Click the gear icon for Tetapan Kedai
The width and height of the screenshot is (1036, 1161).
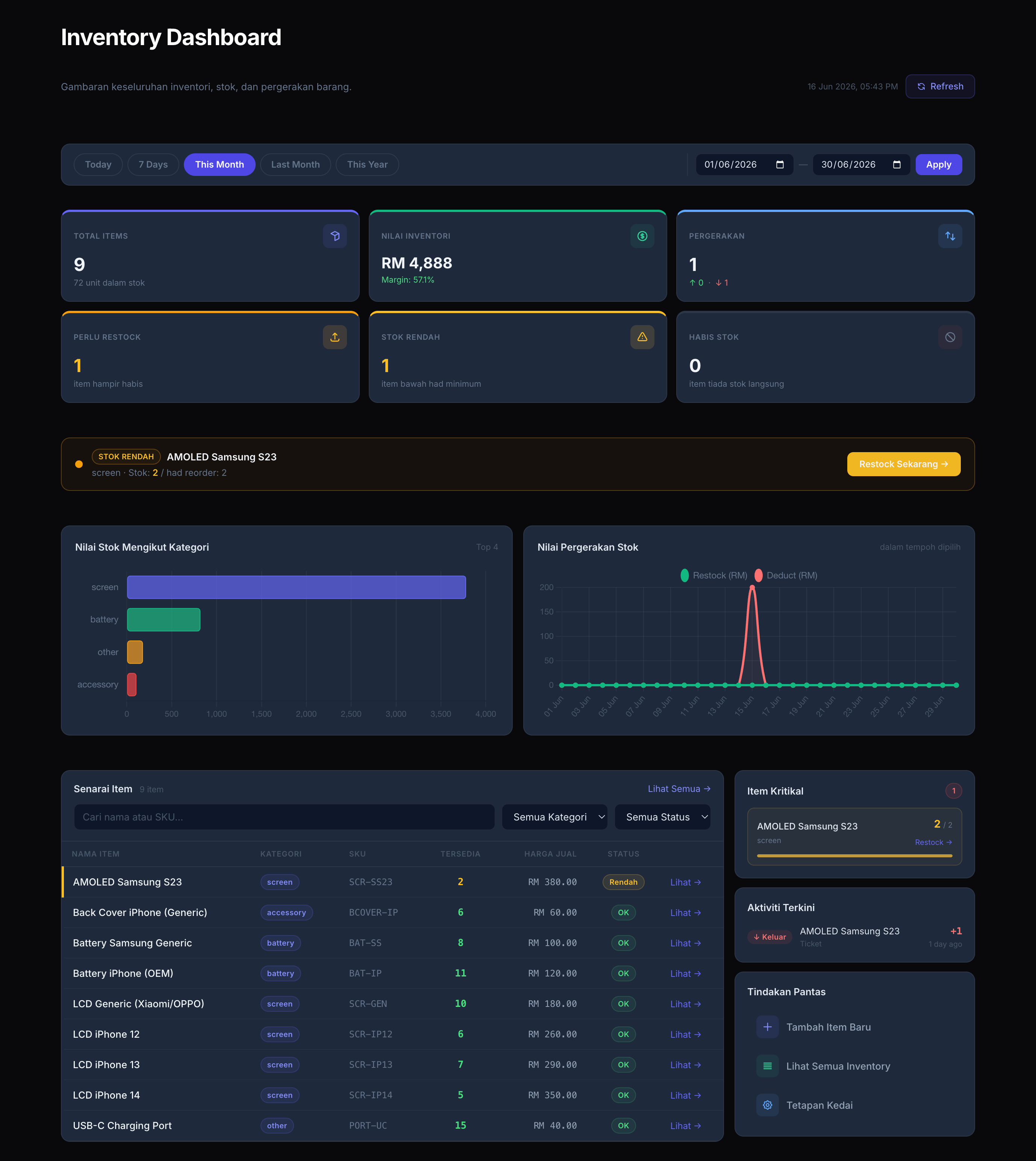[767, 1105]
